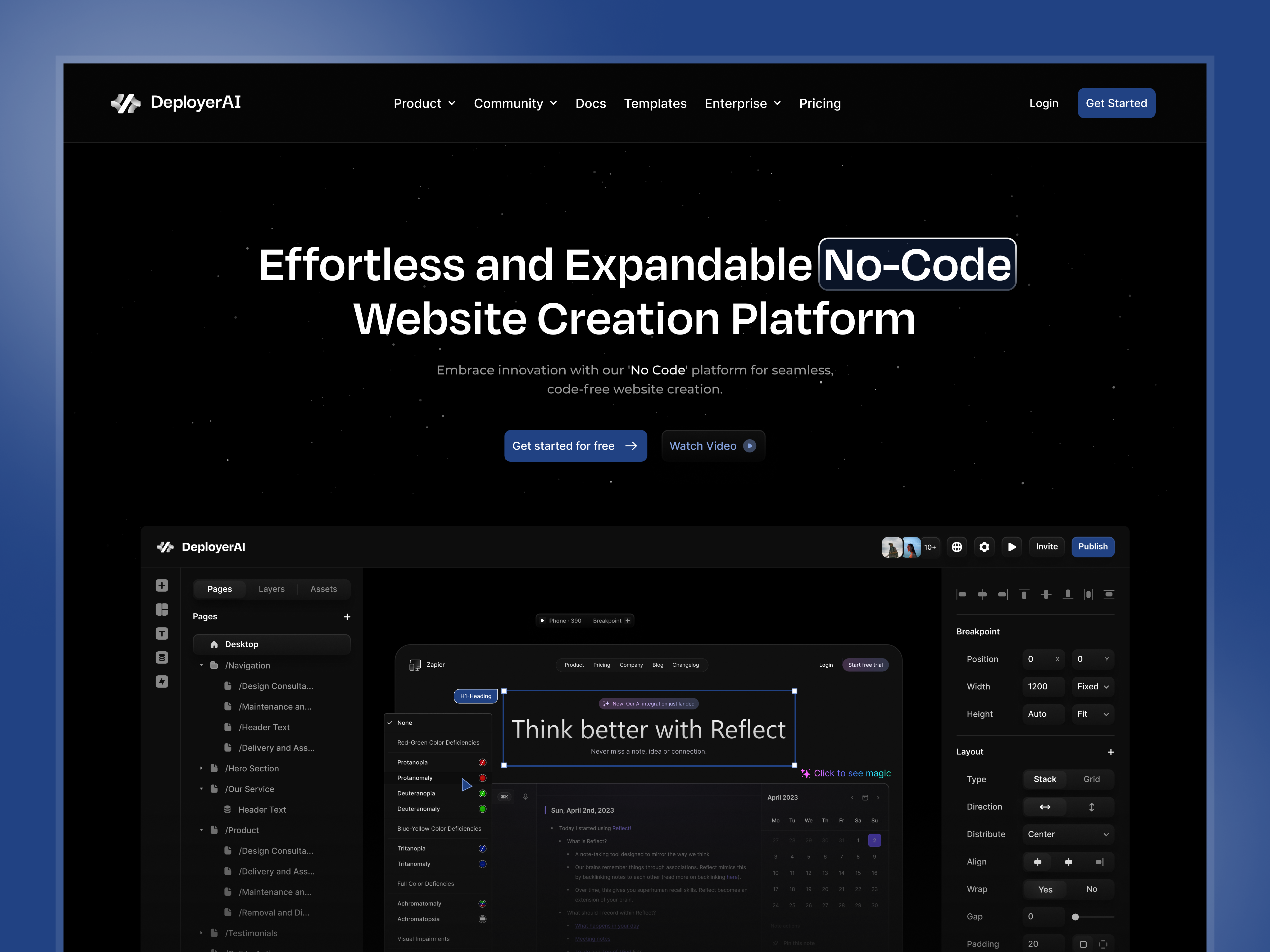Open the Fixed width dropdown

point(1092,686)
